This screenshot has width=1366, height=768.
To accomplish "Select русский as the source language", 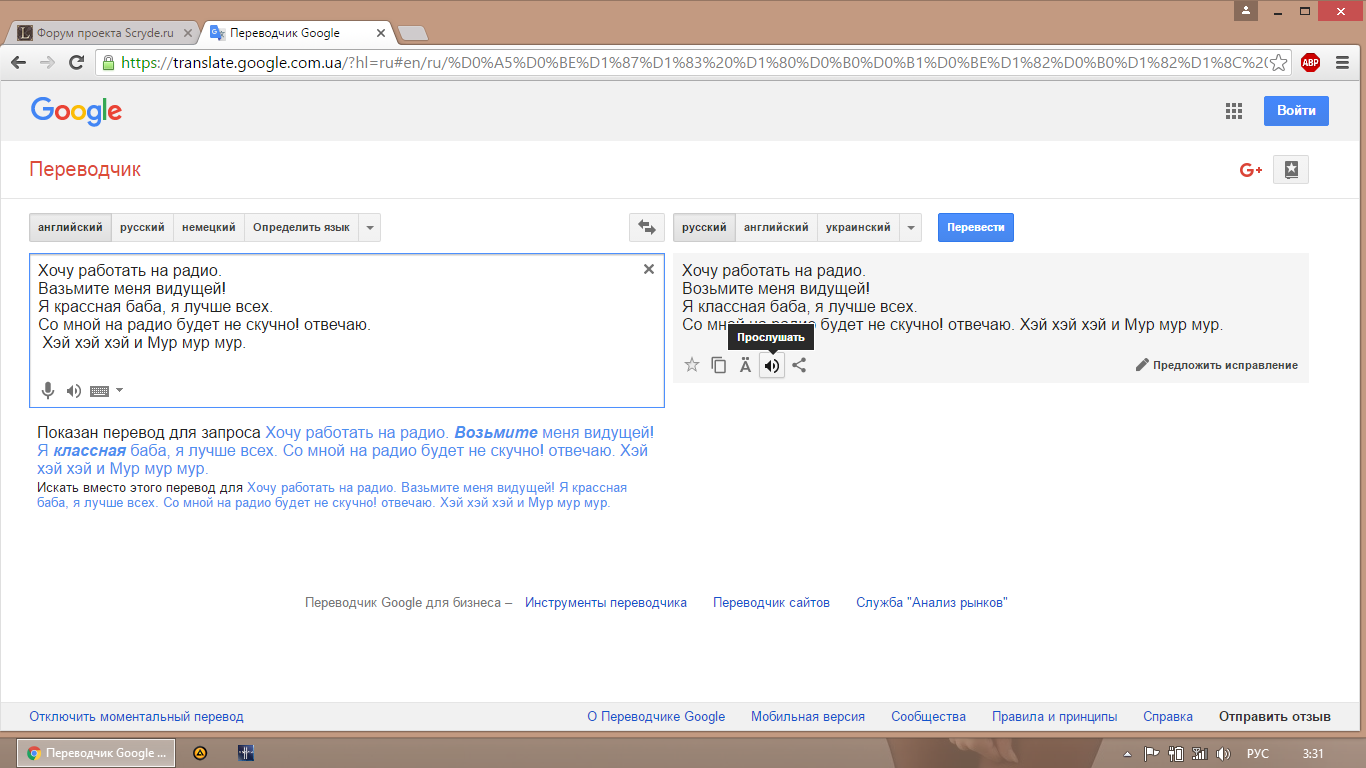I will 142,228.
